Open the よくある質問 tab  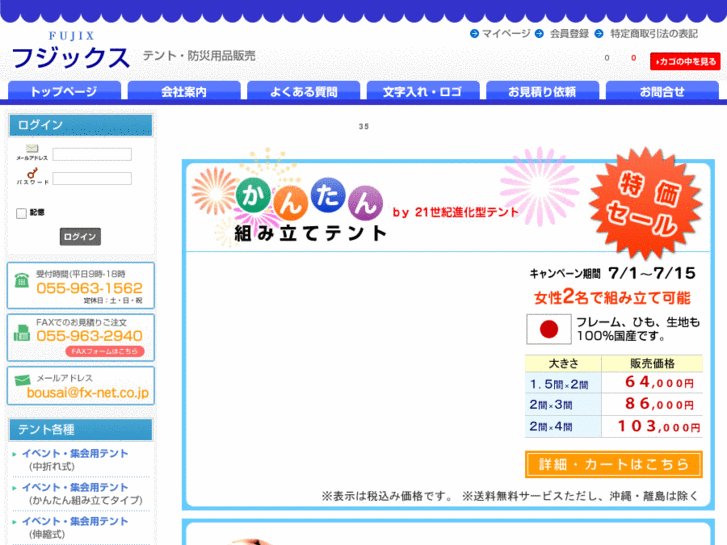click(x=304, y=91)
